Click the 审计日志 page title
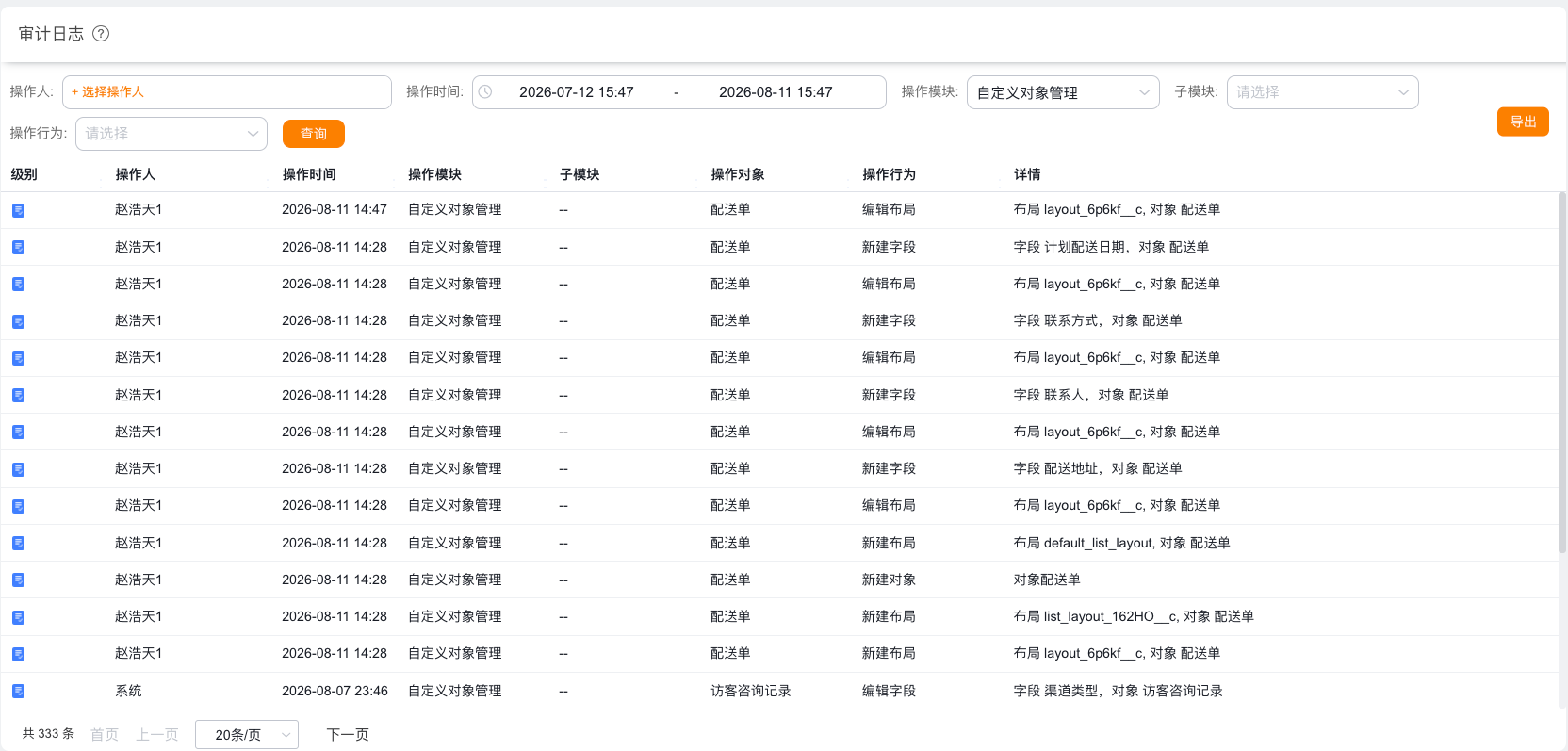The image size is (1568, 751). (51, 34)
